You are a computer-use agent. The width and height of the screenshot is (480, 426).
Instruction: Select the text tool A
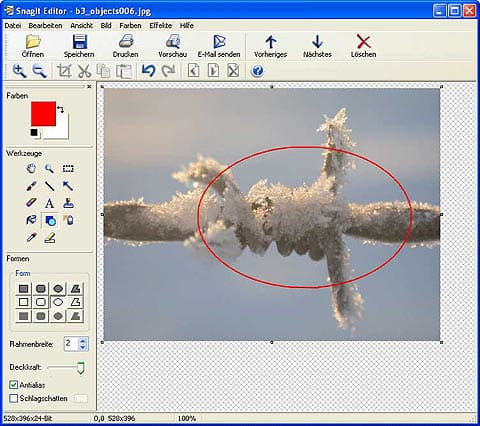(49, 203)
